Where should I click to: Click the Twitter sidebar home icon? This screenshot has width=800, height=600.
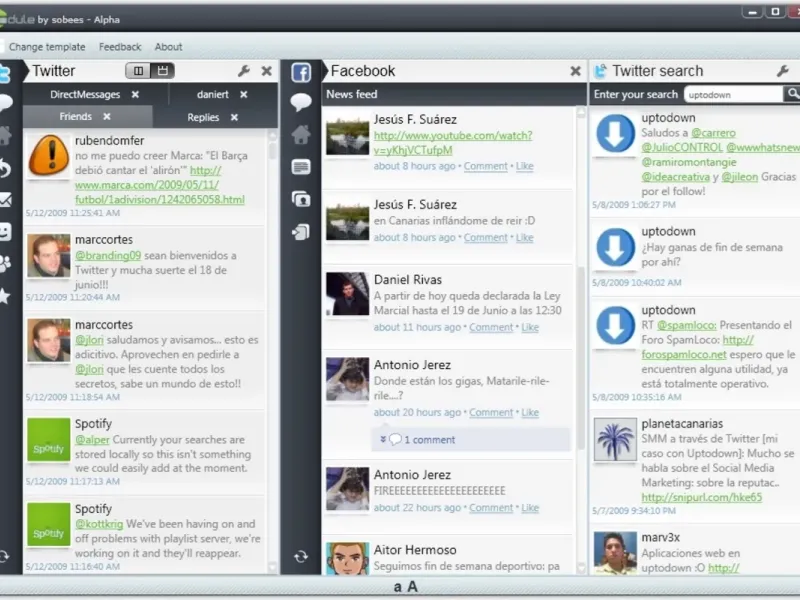[5, 136]
